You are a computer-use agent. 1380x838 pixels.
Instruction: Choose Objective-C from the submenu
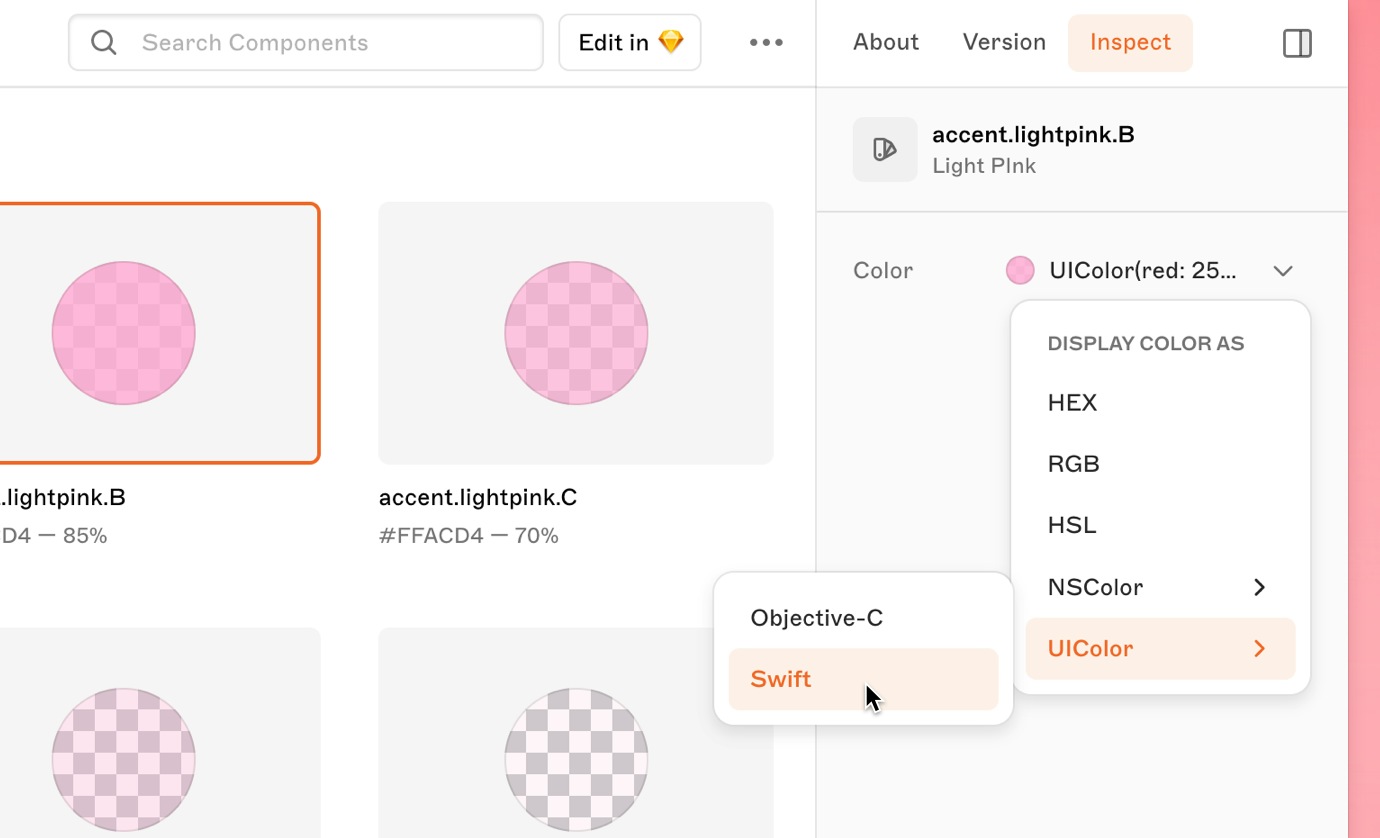tap(816, 617)
